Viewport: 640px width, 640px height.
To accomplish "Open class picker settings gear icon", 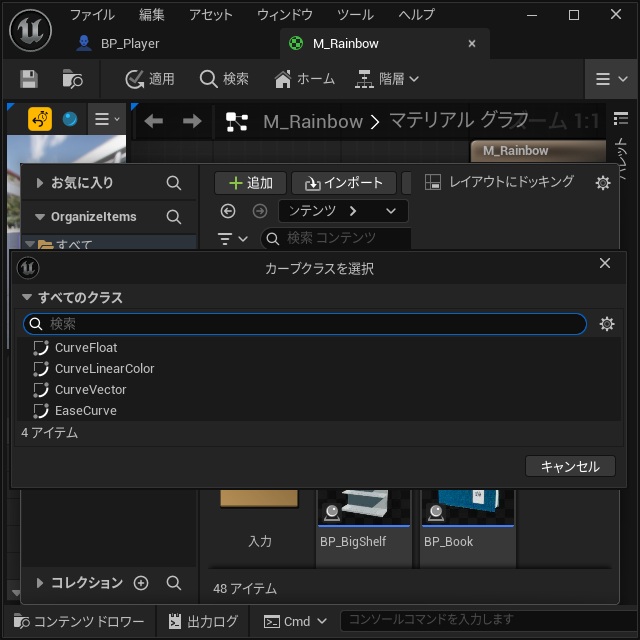I will pyautogui.click(x=607, y=324).
